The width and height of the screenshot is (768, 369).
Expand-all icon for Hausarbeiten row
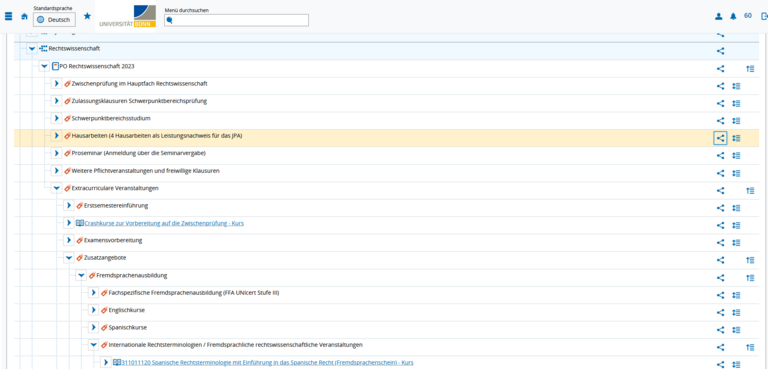736,138
